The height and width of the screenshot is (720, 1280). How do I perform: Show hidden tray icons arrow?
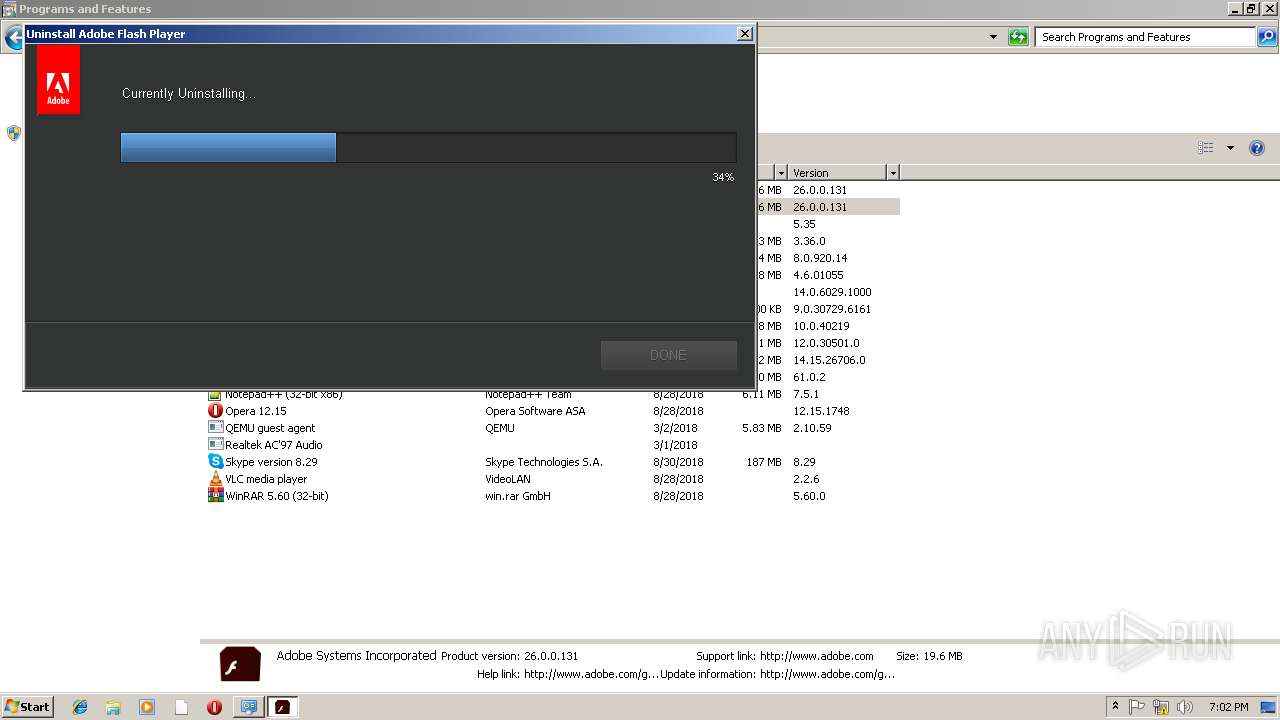click(1115, 707)
